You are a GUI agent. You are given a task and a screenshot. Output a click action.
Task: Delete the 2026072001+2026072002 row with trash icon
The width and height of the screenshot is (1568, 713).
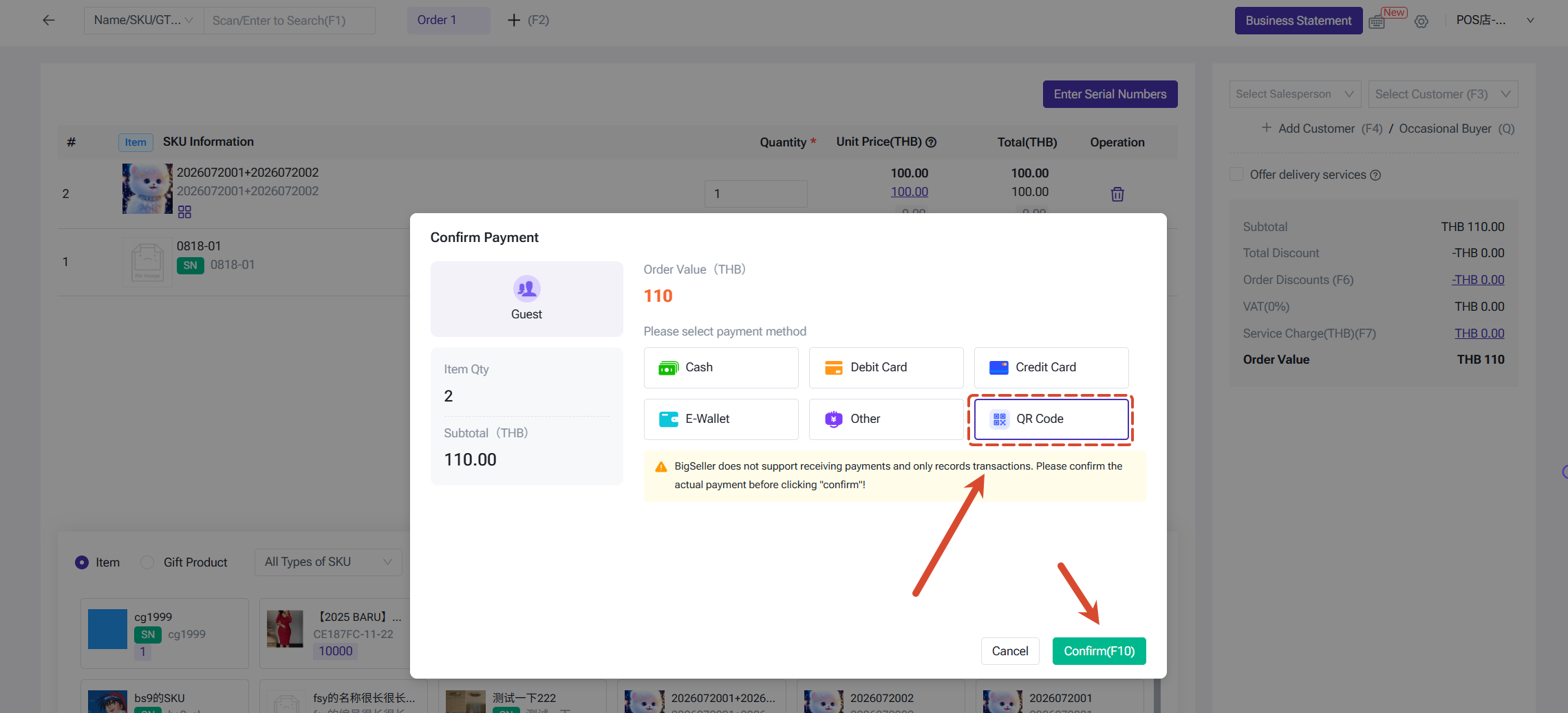coord(1117,194)
